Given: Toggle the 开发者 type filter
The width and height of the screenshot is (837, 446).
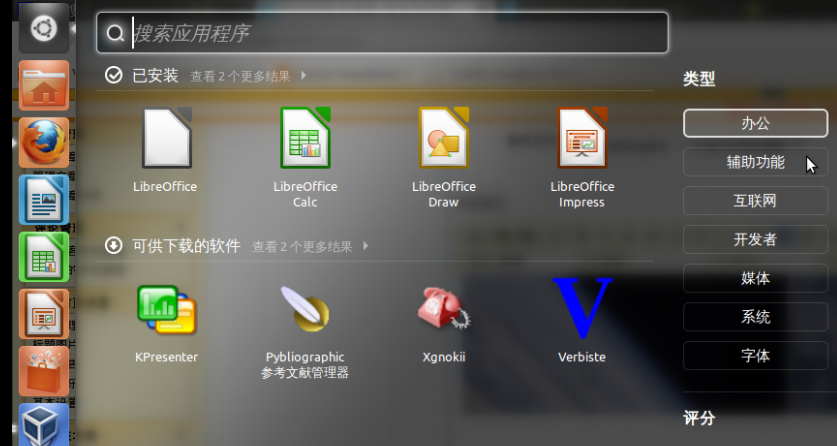Looking at the screenshot, I should pyautogui.click(x=755, y=240).
